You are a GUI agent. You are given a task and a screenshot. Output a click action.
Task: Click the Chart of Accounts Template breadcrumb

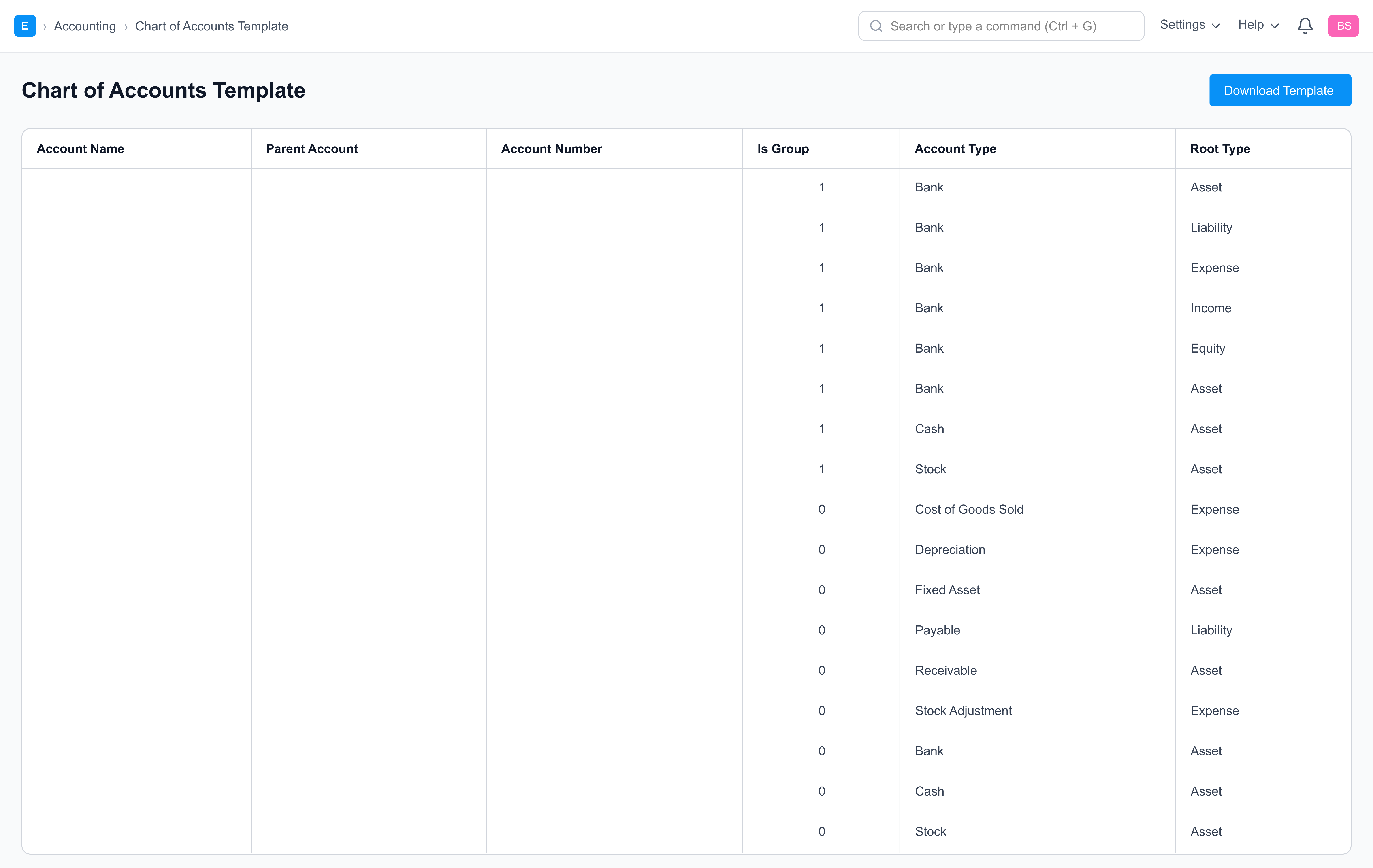(x=211, y=26)
